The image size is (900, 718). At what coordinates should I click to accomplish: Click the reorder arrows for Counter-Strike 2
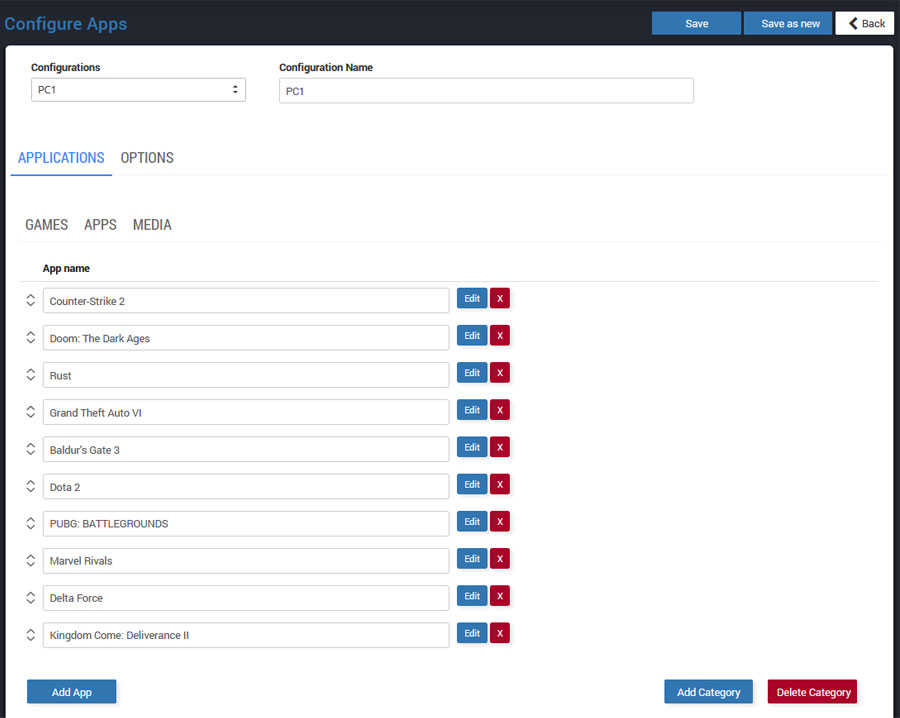click(x=30, y=300)
